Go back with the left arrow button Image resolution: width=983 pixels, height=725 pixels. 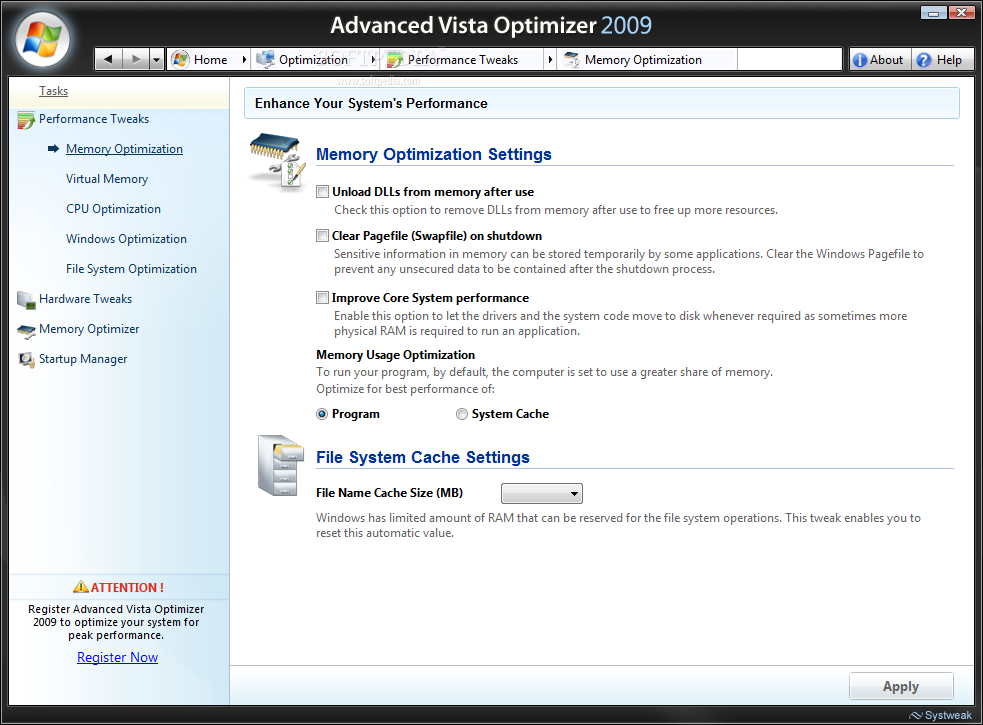(108, 60)
